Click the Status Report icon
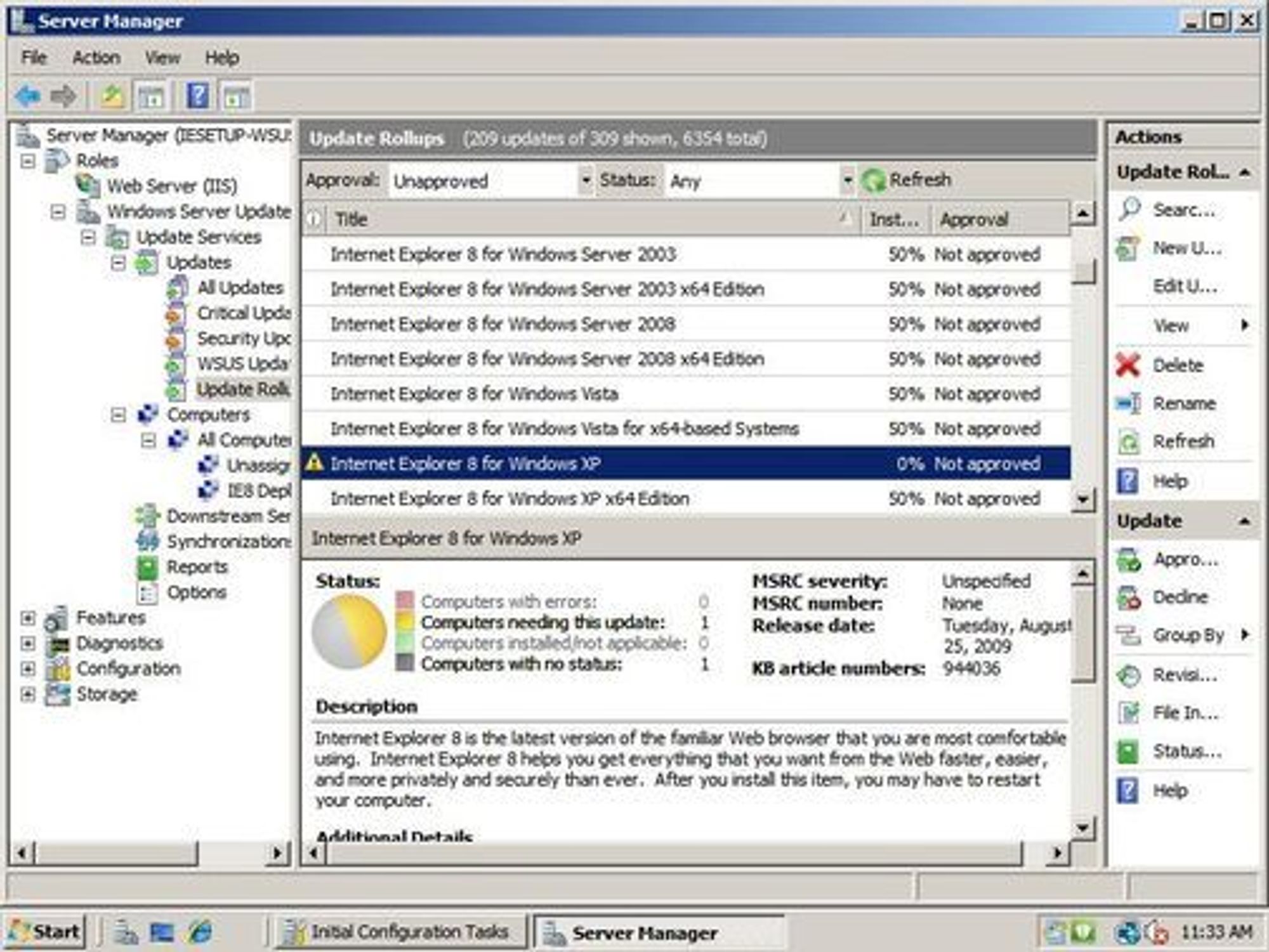Image resolution: width=1269 pixels, height=952 pixels. [1128, 752]
